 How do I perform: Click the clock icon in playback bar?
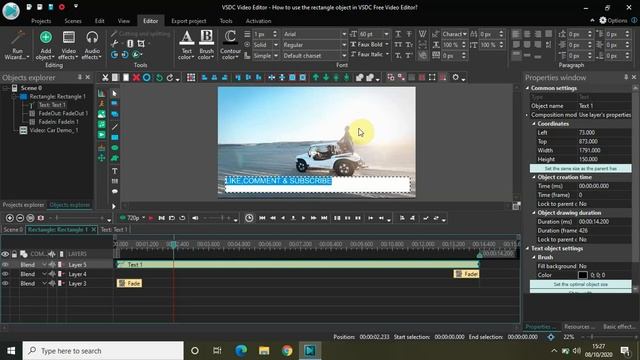point(249,218)
